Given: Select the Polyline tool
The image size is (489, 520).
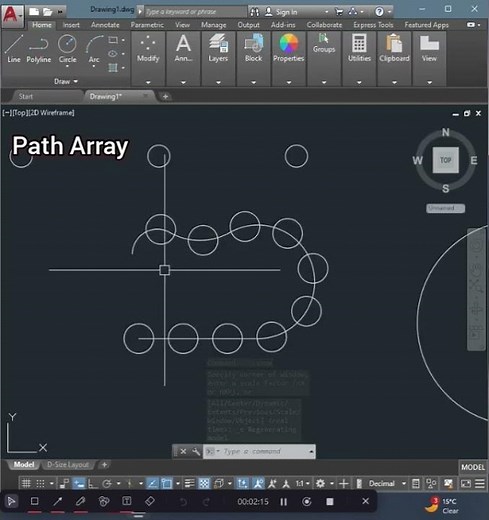Looking at the screenshot, I should [39, 49].
